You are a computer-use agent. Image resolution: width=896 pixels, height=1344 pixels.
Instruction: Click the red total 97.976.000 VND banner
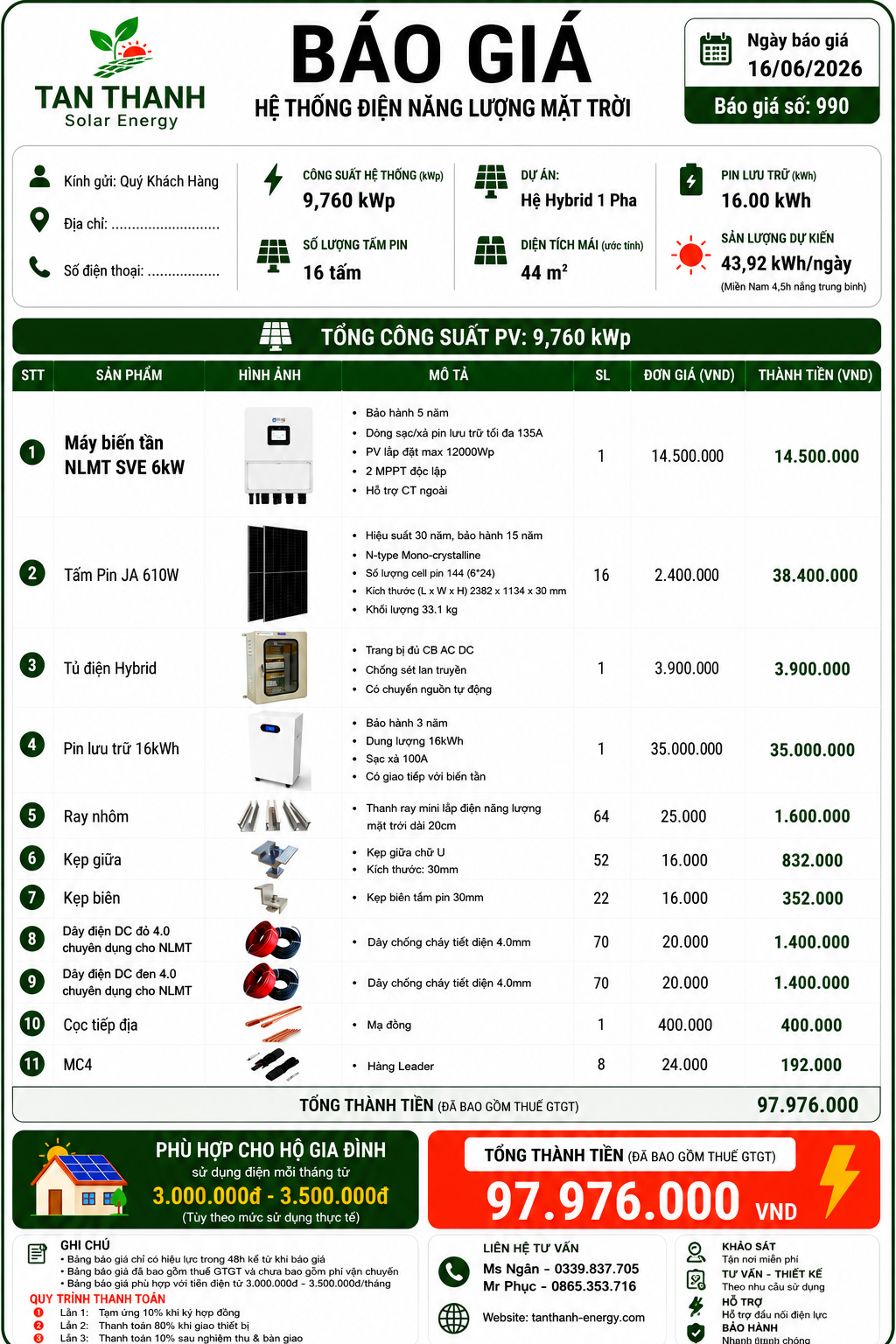coord(654,1179)
